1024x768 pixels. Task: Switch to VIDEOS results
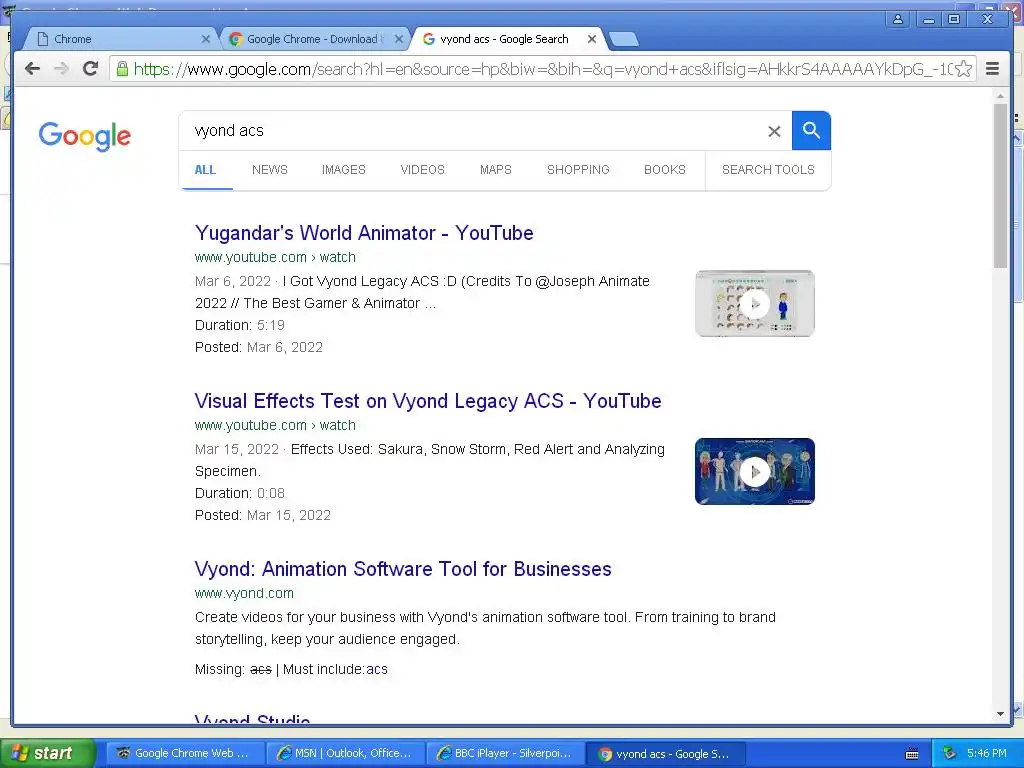pos(423,170)
